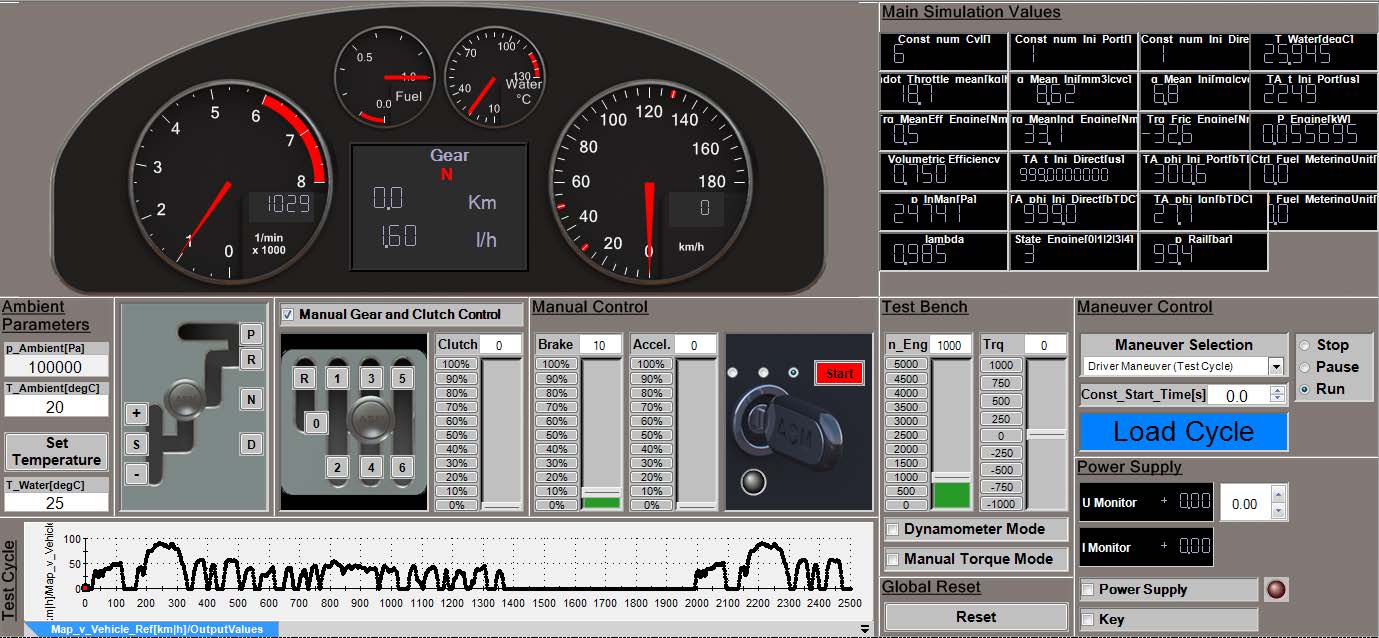Select manual gear 0 (neutral)
The height and width of the screenshot is (638, 1379).
coord(315,423)
